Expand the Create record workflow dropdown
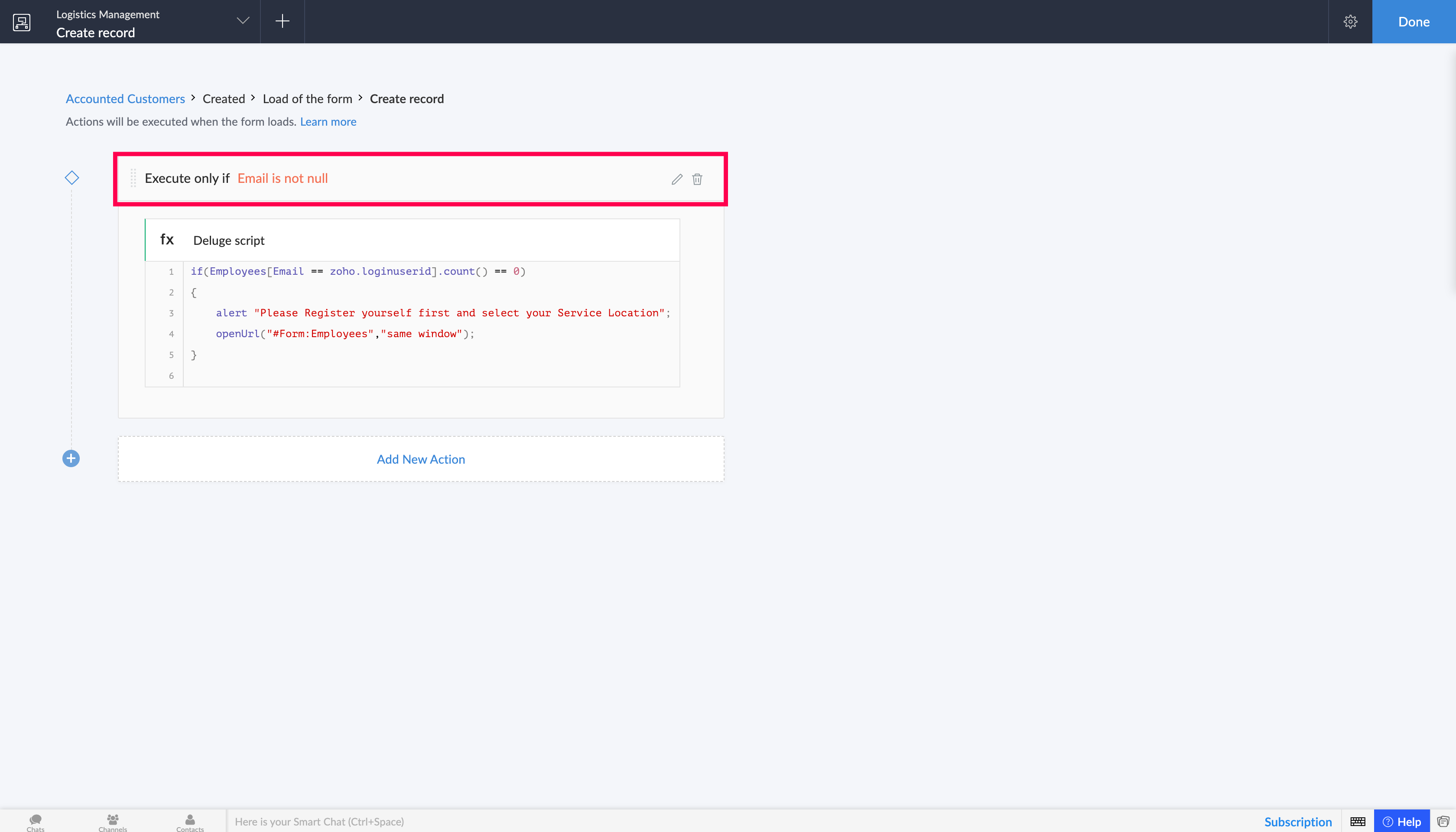This screenshot has width=1456, height=832. (243, 20)
